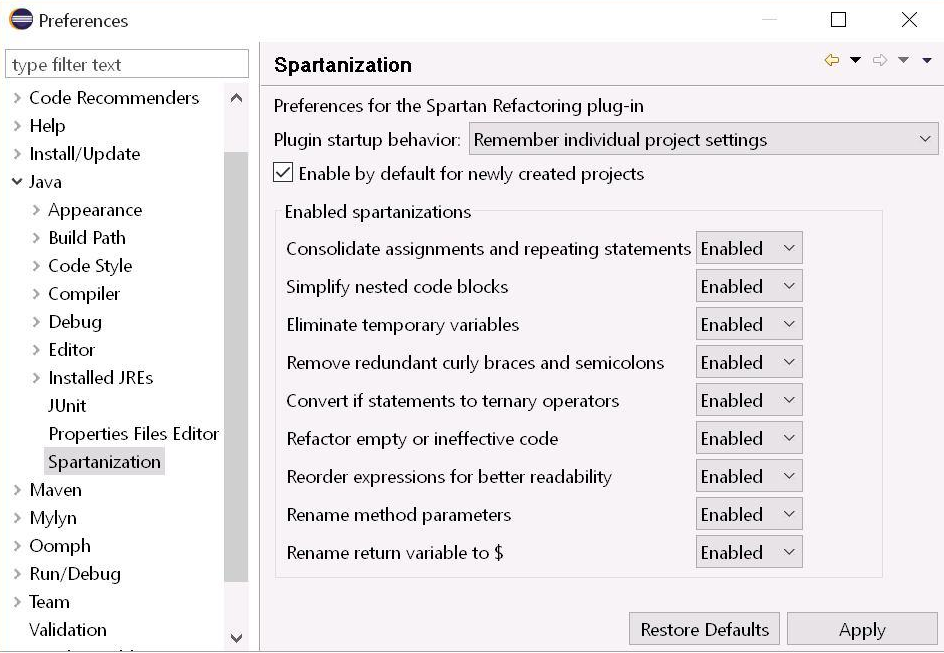Expand the Code Style node
The image size is (944, 653).
[x=36, y=266]
